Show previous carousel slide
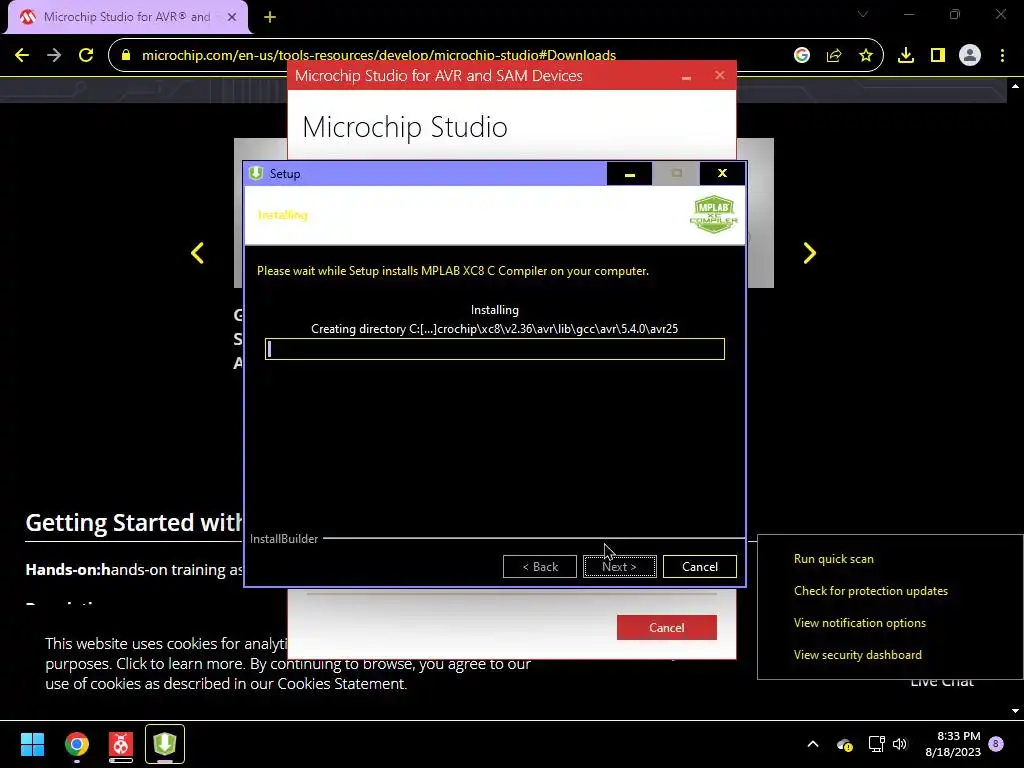This screenshot has height=768, width=1024. pyautogui.click(x=197, y=253)
